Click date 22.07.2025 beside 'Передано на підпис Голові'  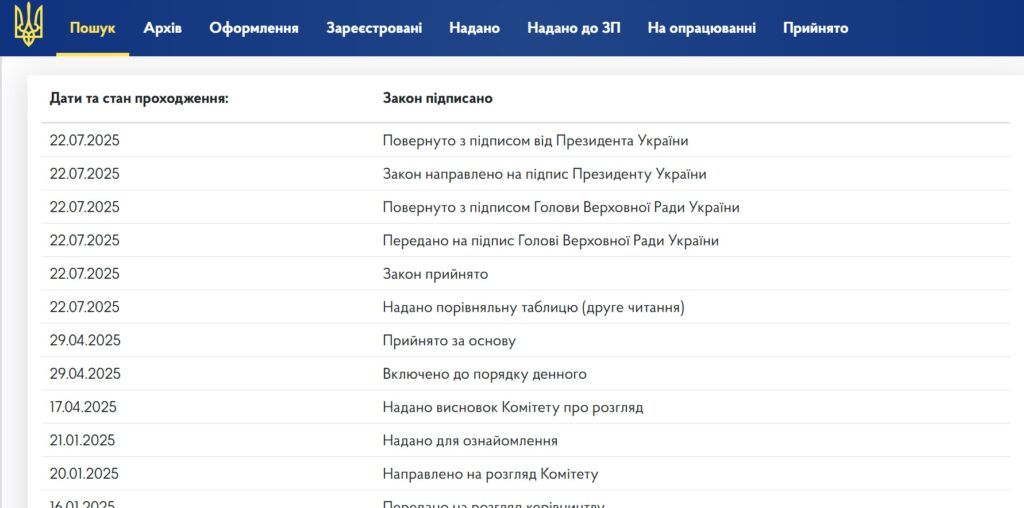pos(85,241)
